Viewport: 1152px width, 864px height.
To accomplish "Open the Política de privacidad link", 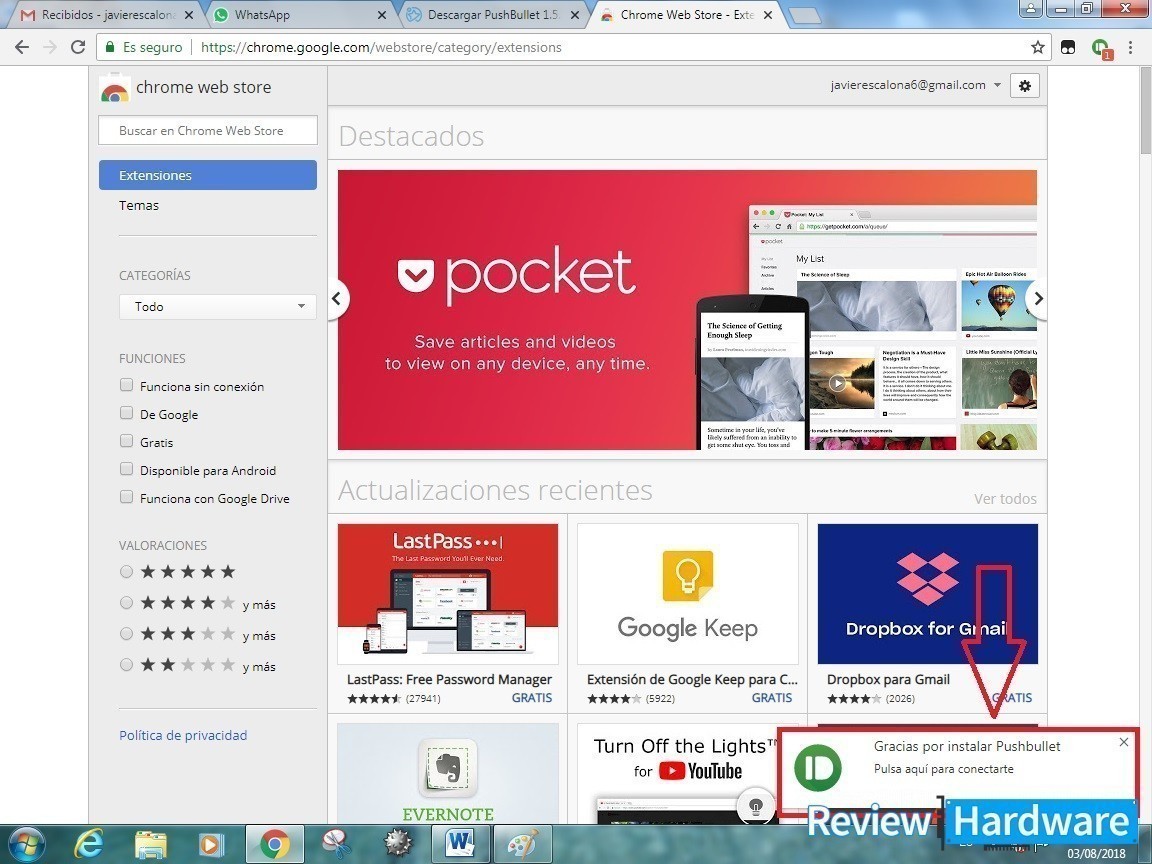I will [x=183, y=735].
